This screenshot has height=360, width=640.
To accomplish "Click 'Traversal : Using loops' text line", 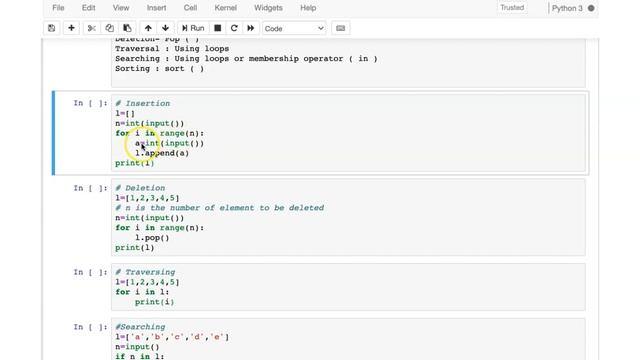I will coord(172,49).
